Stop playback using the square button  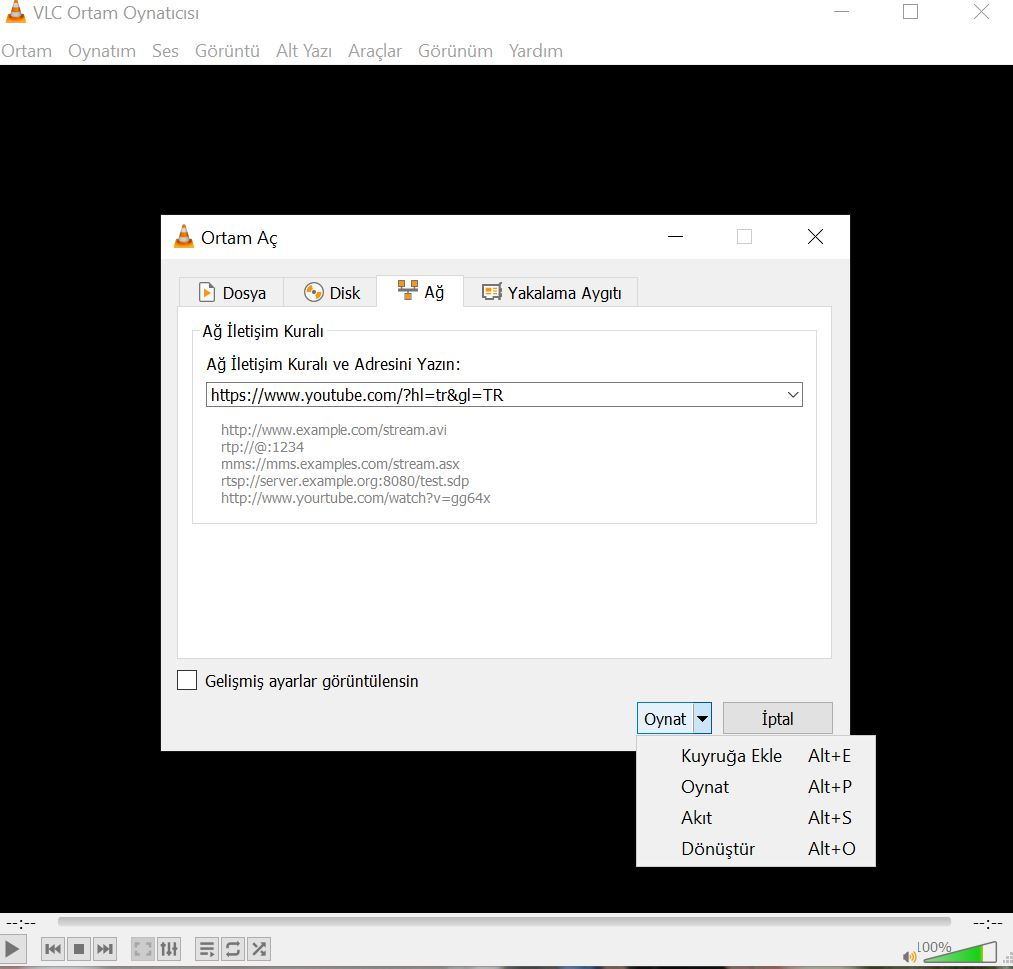point(79,949)
